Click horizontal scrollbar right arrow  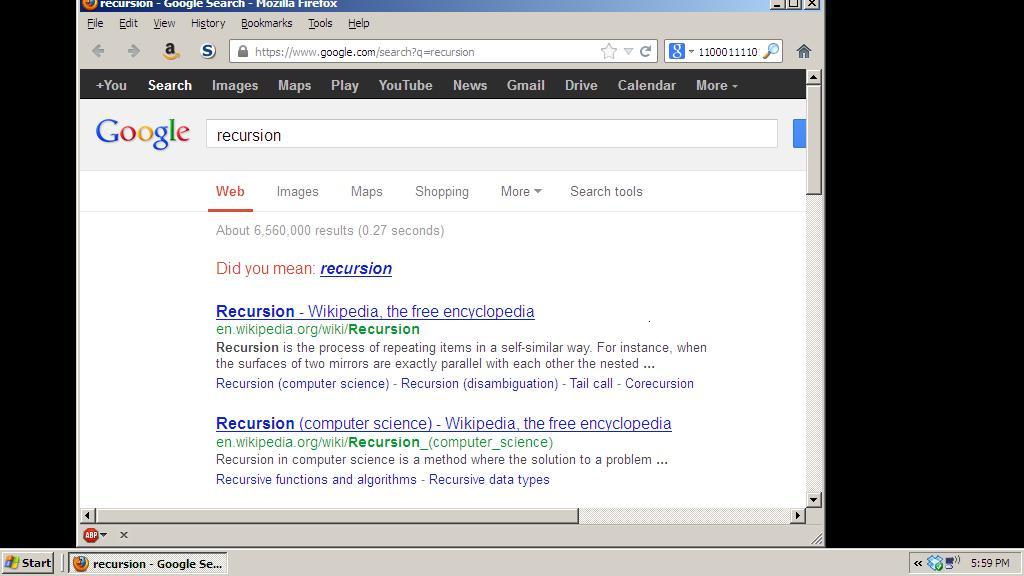(x=797, y=515)
